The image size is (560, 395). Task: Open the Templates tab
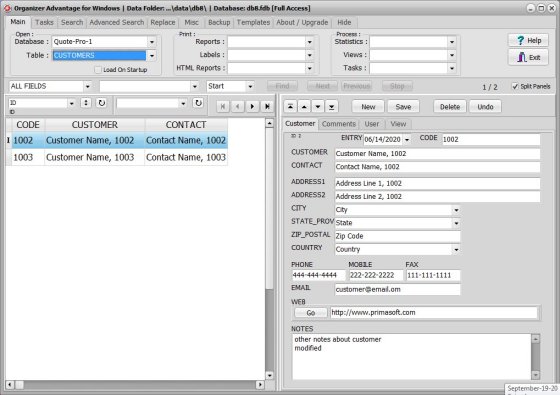pos(253,22)
